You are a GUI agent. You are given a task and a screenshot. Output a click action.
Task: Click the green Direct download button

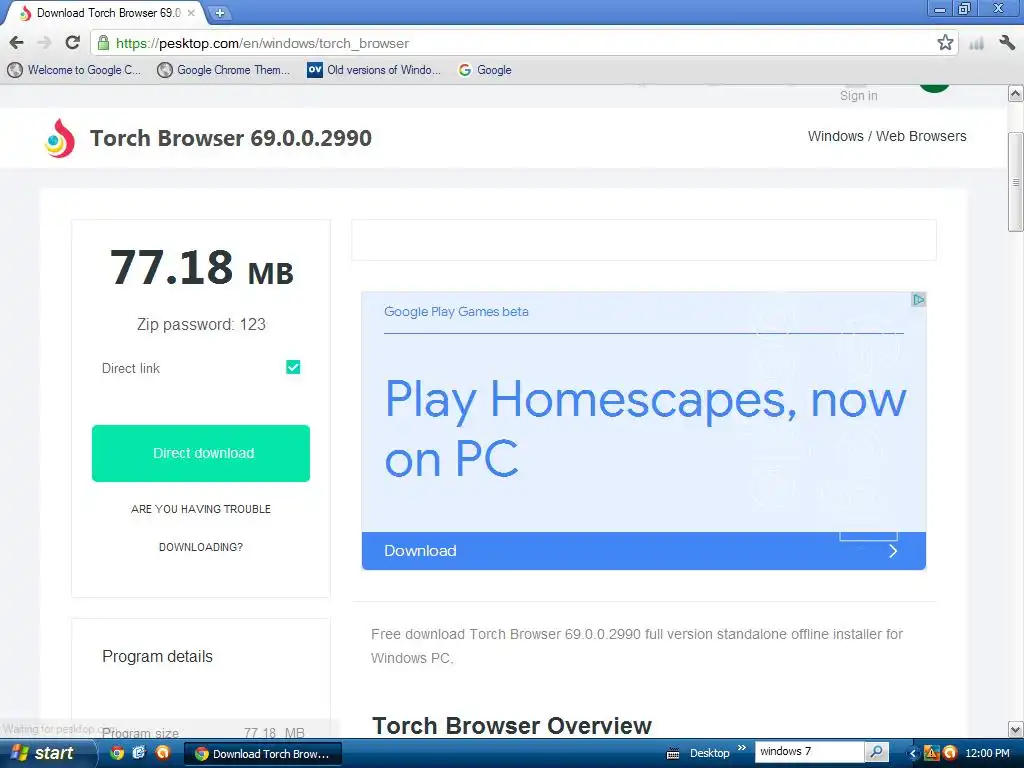200,453
